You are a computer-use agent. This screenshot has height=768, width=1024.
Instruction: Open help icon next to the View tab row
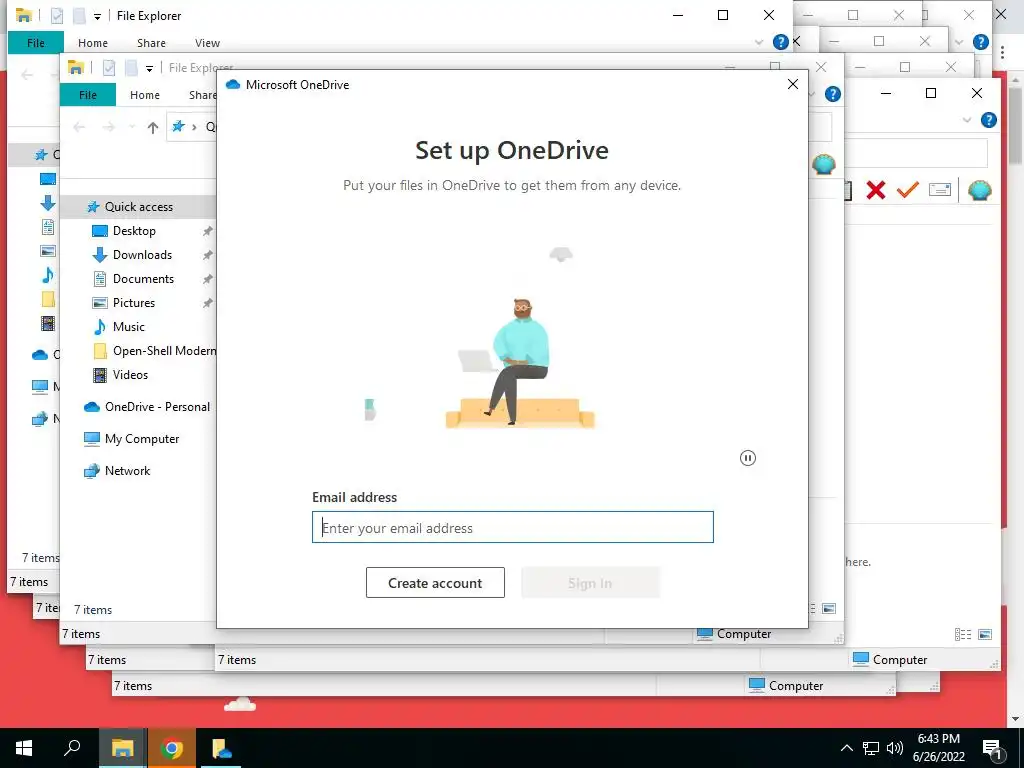[780, 42]
